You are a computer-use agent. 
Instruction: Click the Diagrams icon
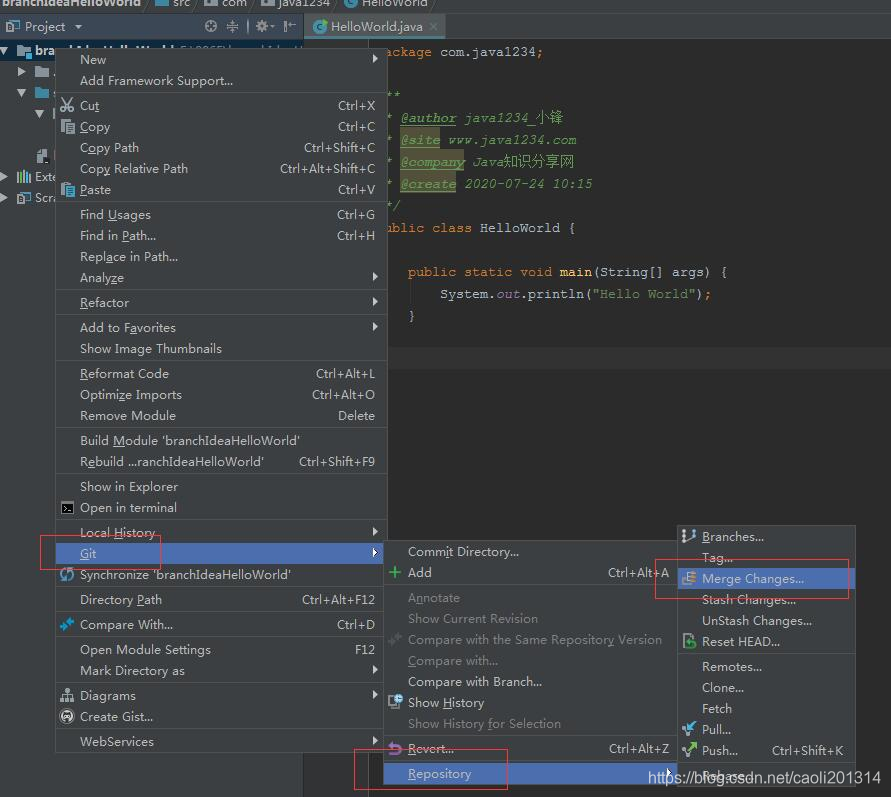tap(67, 695)
